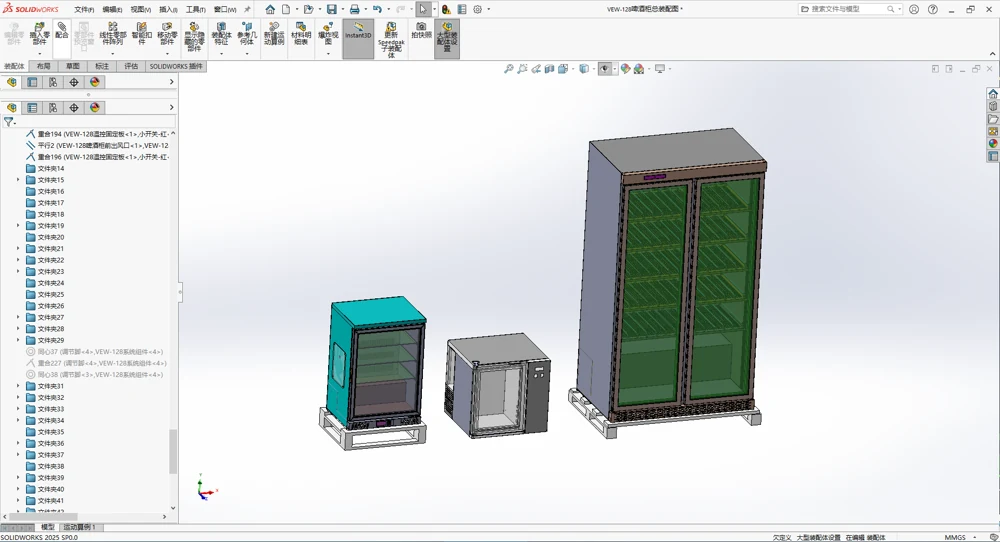Collapse the ribbon with the caret arrow
1000x542 pixels.
(x=992, y=54)
